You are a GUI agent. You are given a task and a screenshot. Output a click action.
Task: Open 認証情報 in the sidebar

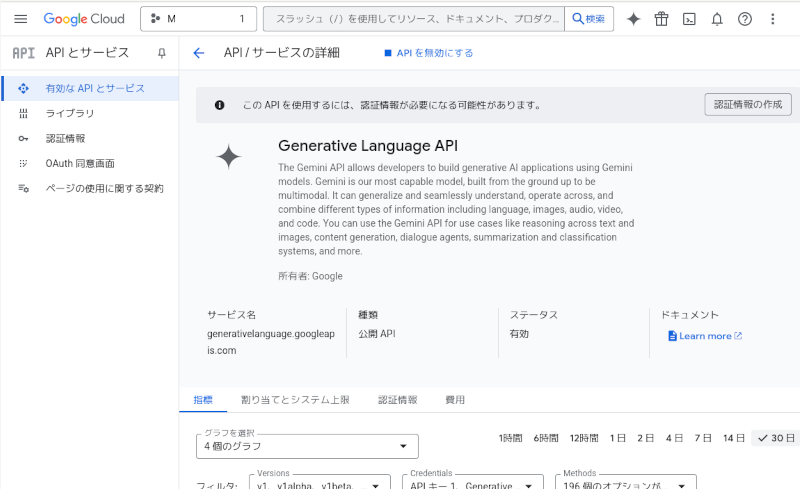click(90, 138)
